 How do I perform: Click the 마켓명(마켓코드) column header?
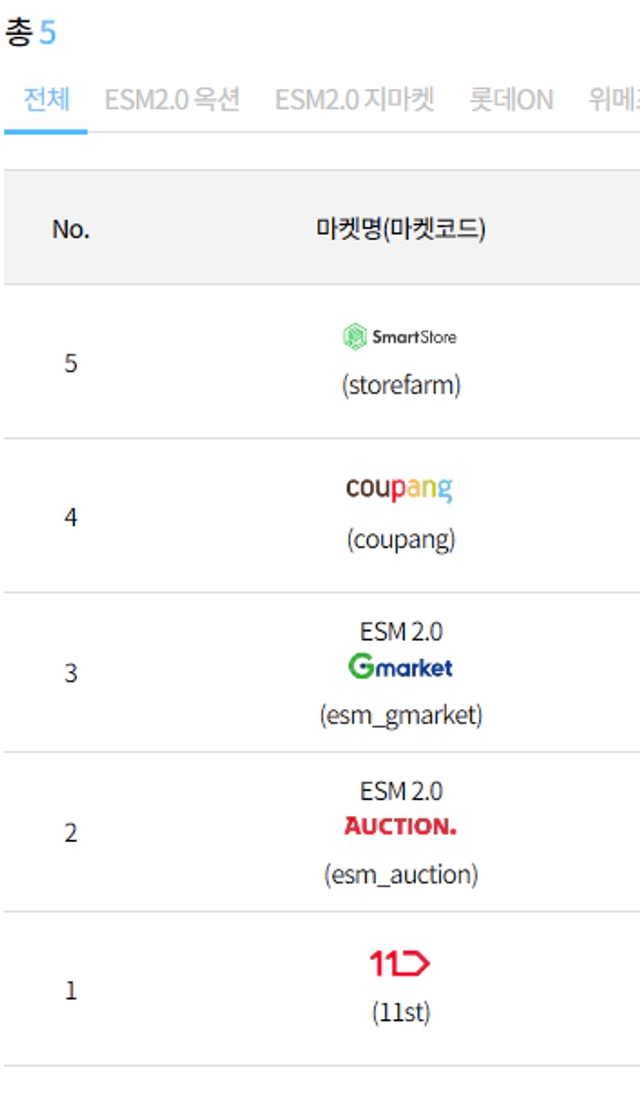[400, 229]
